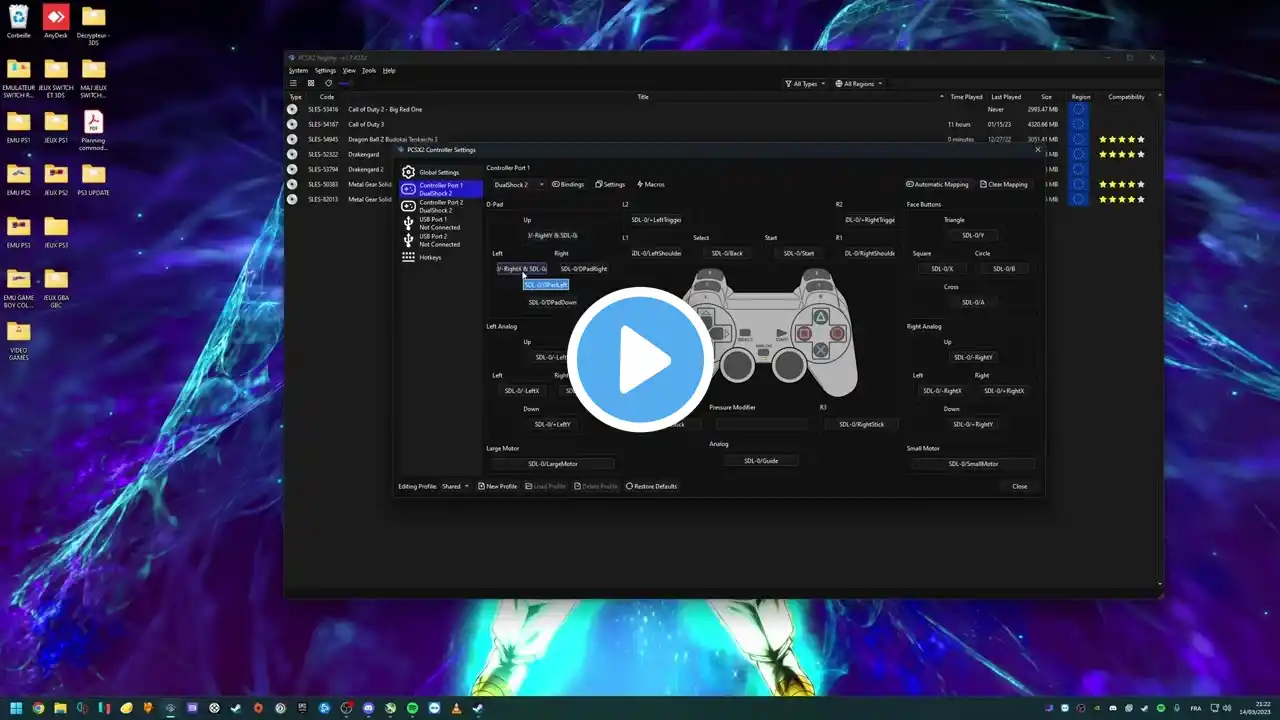Viewport: 1280px width, 720px height.
Task: Open the All Regions filter dropdown
Action: (859, 84)
